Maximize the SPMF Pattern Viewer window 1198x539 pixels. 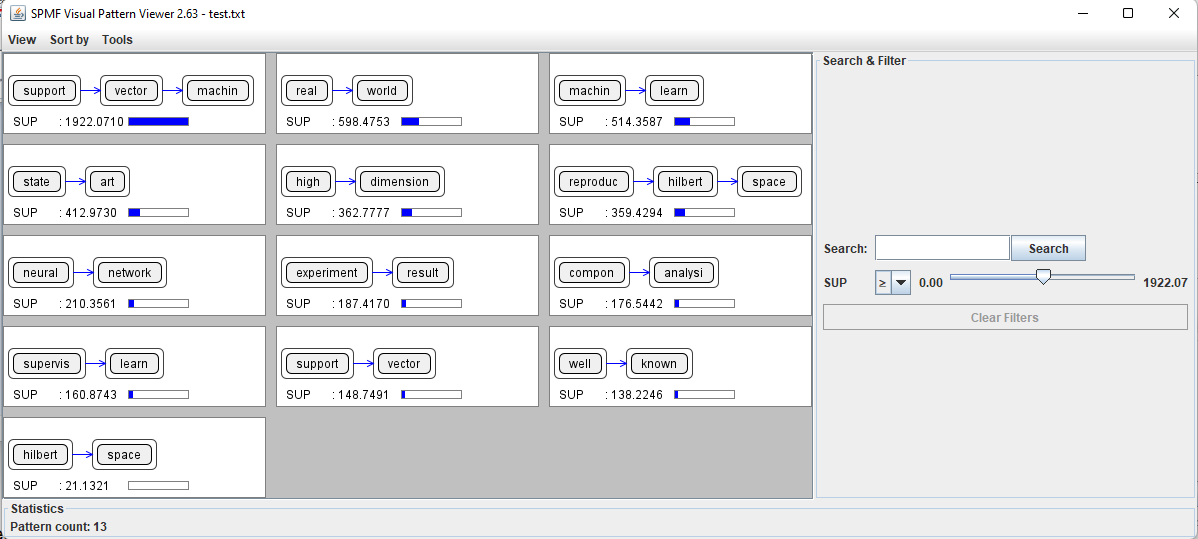1127,14
